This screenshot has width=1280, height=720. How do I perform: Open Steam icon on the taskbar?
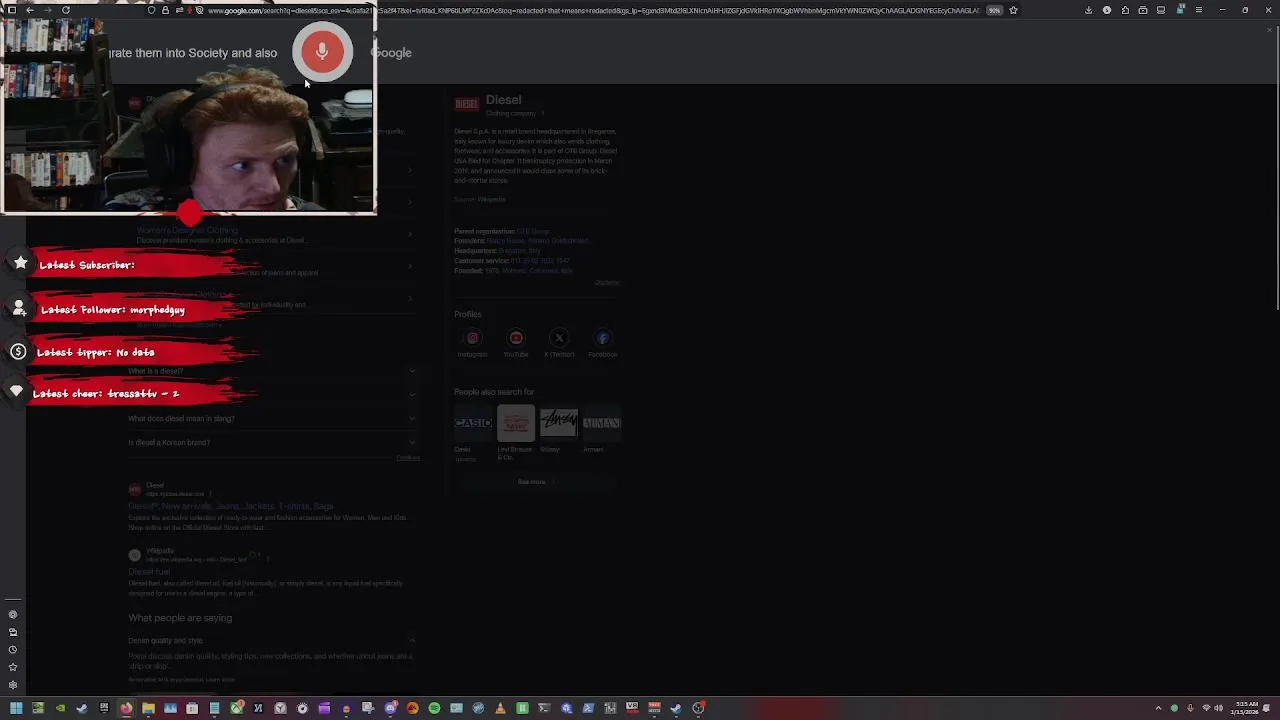tap(82, 708)
